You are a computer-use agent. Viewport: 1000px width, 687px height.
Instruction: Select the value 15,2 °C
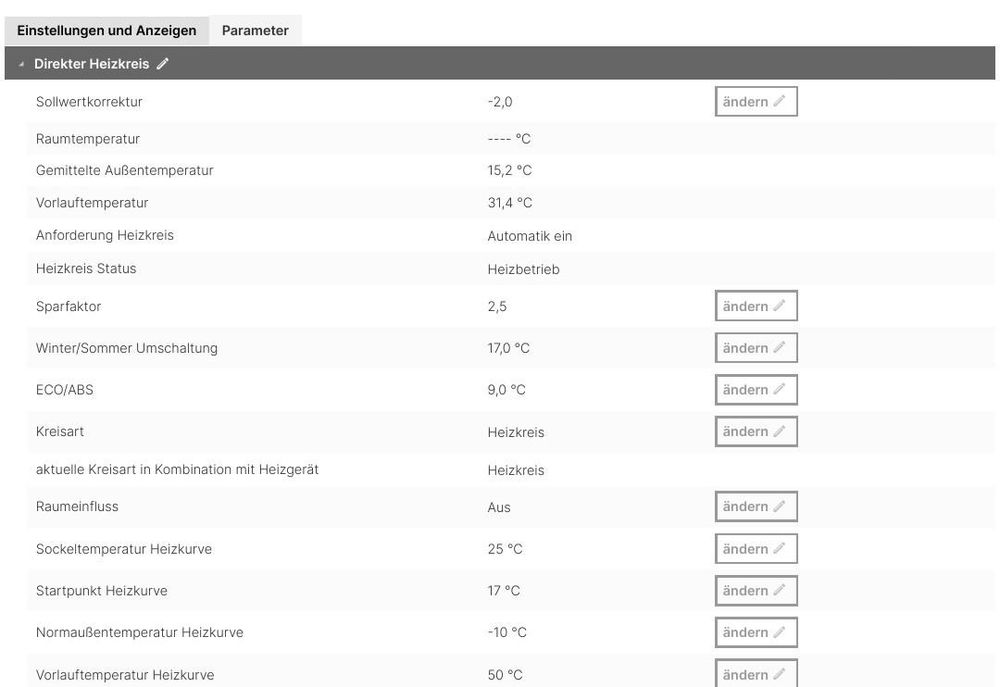click(x=510, y=170)
